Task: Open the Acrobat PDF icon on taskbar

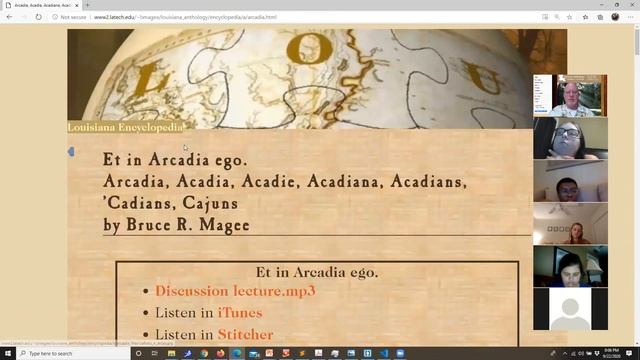Action: click(x=319, y=353)
